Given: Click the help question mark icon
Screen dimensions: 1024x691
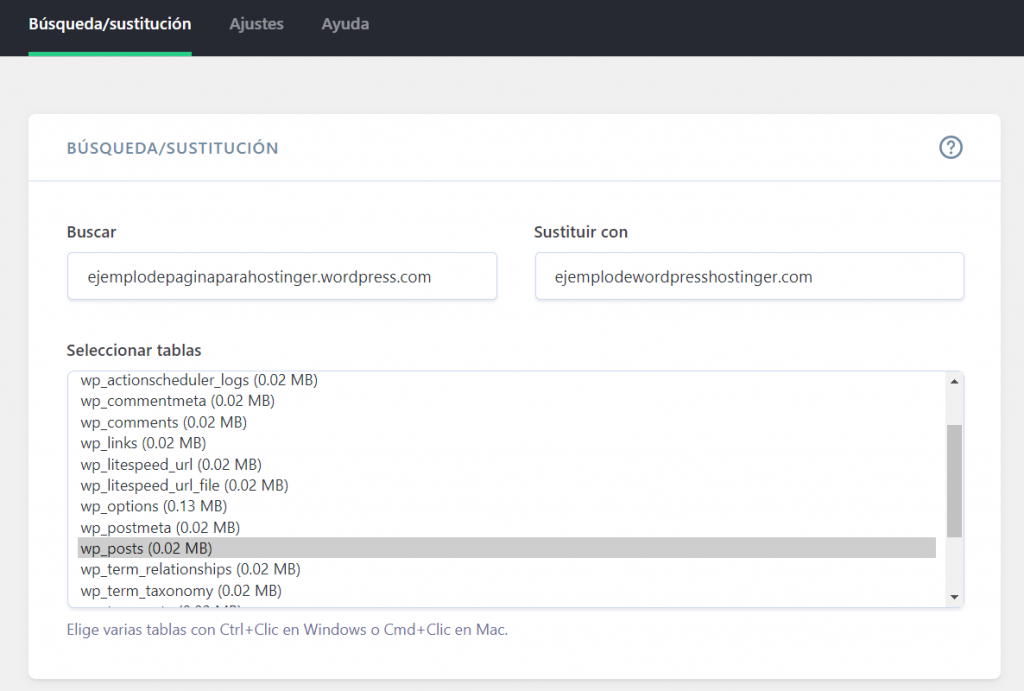Looking at the screenshot, I should click(x=950, y=148).
